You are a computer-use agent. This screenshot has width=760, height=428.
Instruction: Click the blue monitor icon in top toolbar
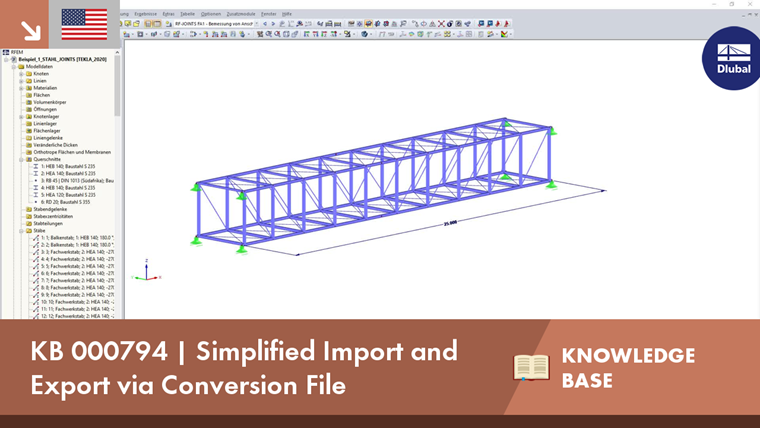pyautogui.click(x=481, y=24)
